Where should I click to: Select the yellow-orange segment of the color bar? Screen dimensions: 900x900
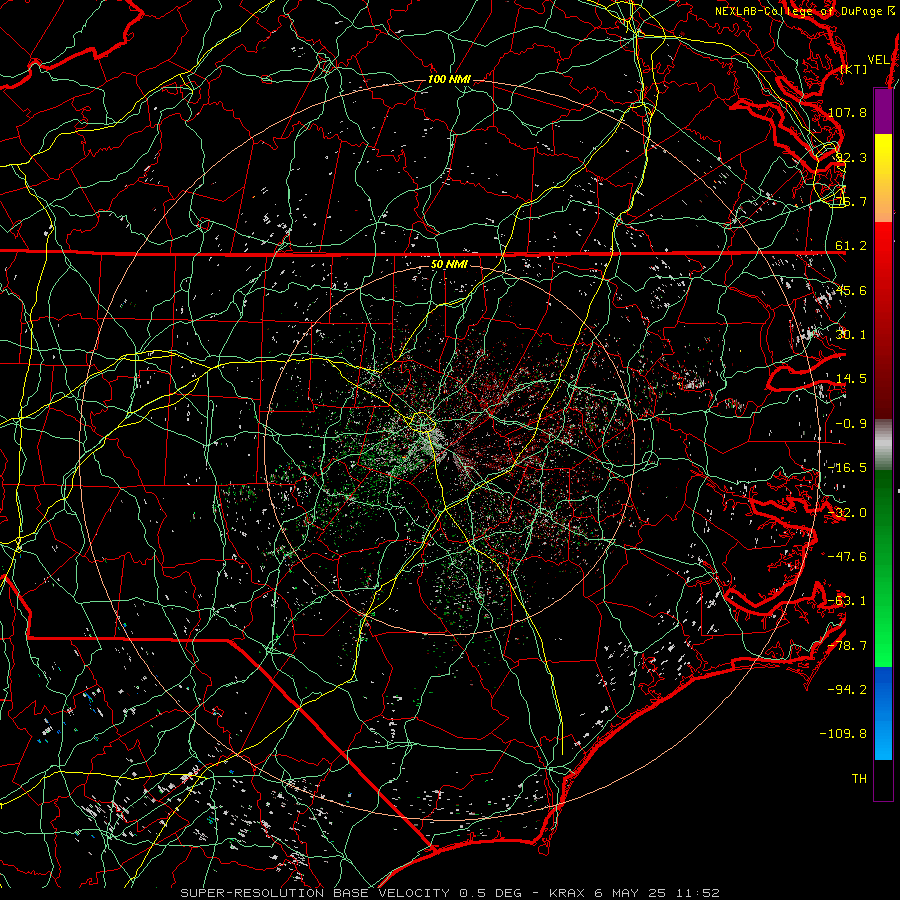(883, 178)
